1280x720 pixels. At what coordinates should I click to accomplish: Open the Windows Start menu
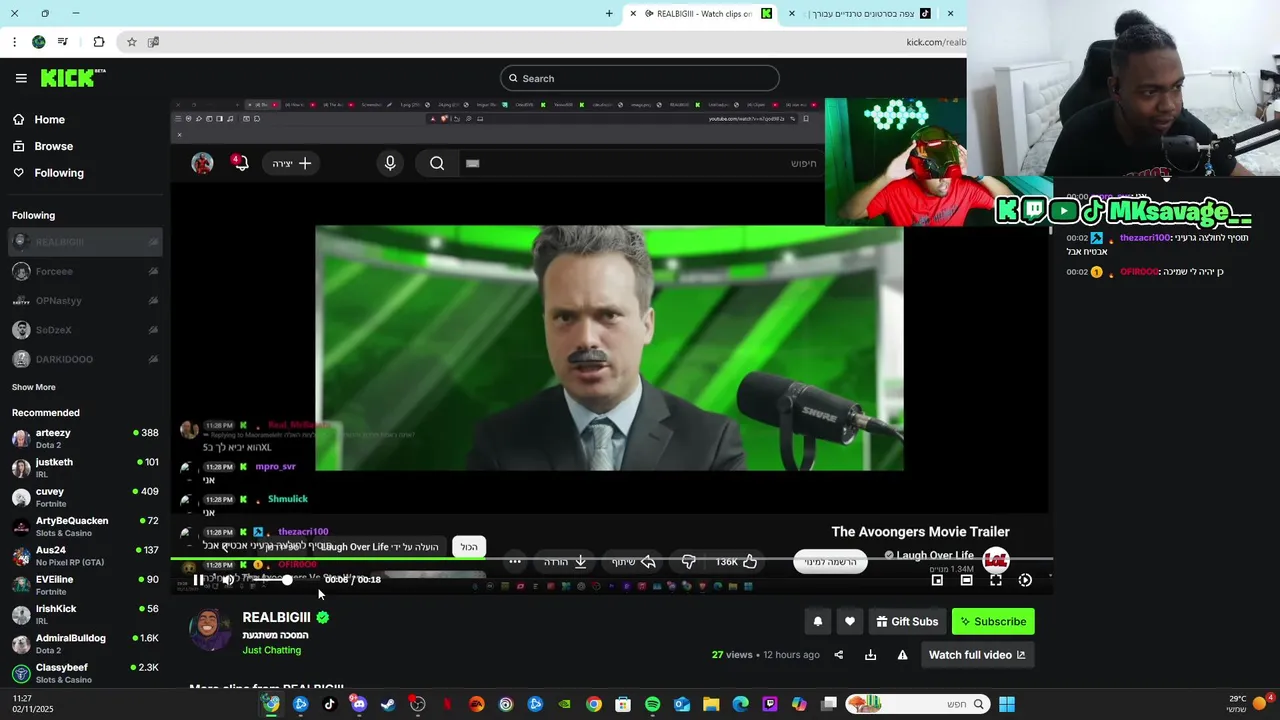pyautogui.click(x=1007, y=704)
